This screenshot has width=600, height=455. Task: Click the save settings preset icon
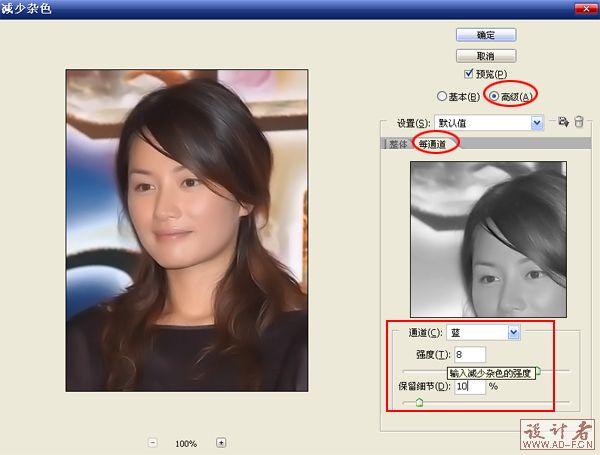coord(563,122)
